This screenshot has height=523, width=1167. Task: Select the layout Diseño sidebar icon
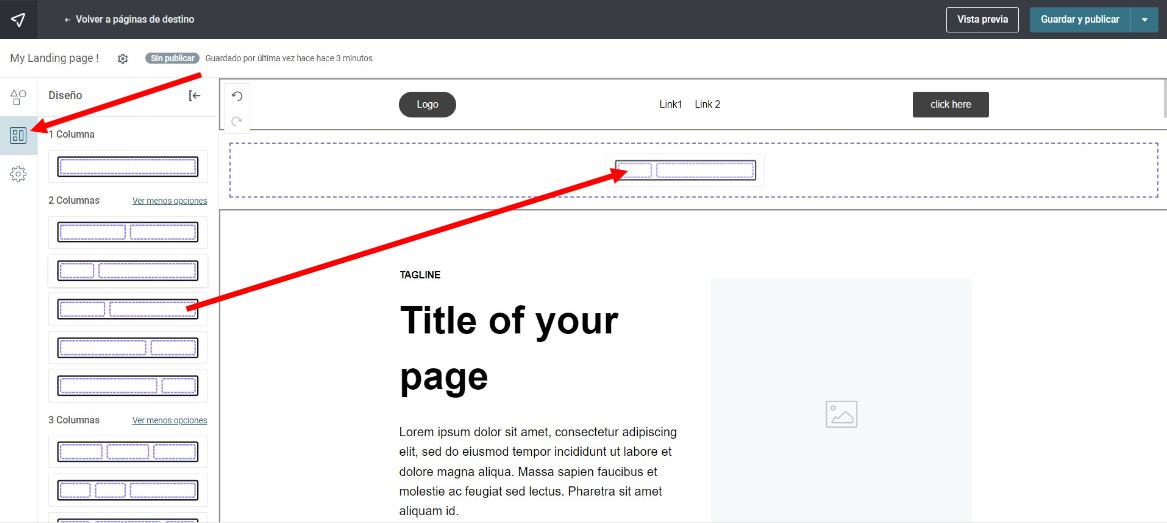pyautogui.click(x=19, y=135)
